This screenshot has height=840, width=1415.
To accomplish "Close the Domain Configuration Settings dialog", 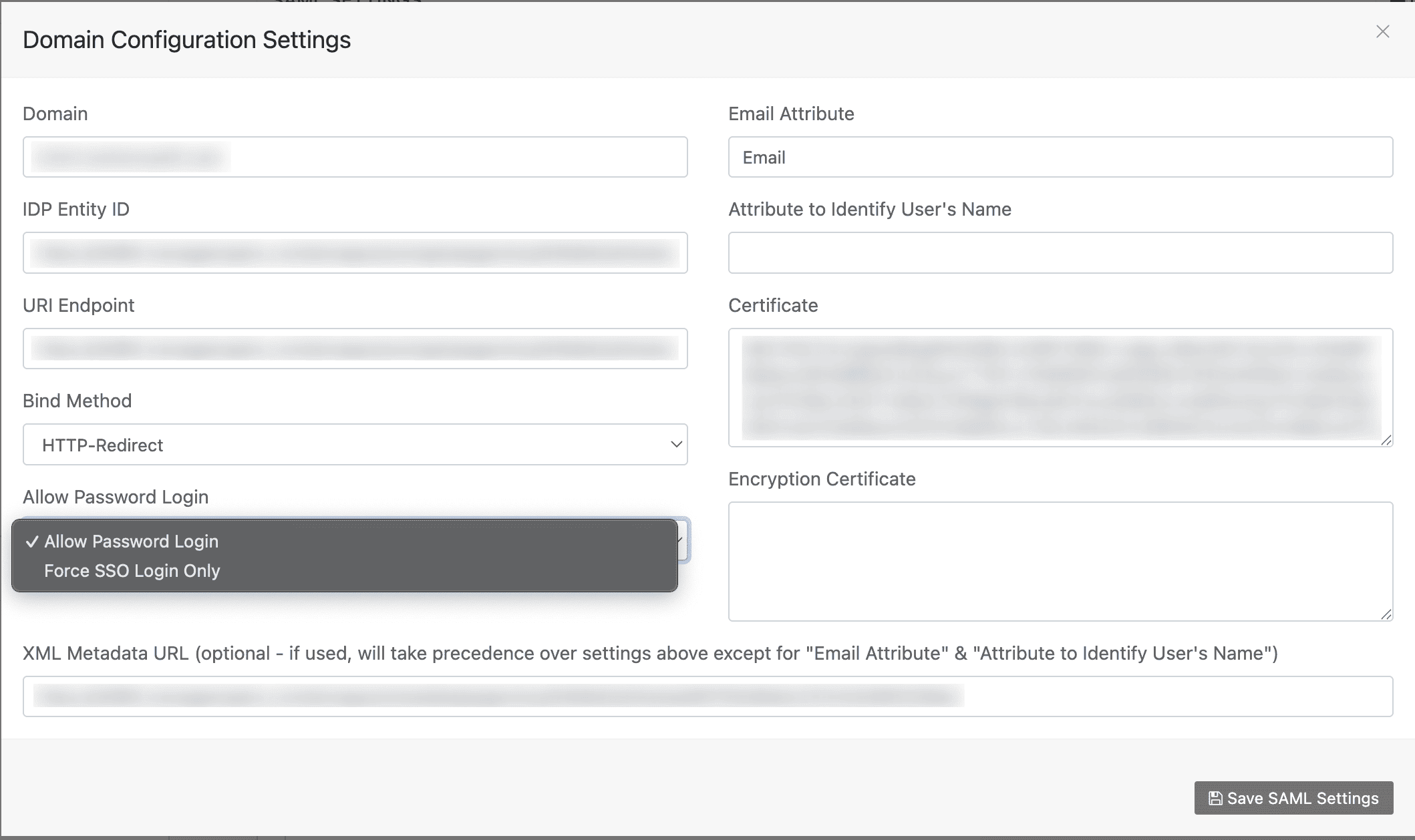I will pyautogui.click(x=1382, y=32).
